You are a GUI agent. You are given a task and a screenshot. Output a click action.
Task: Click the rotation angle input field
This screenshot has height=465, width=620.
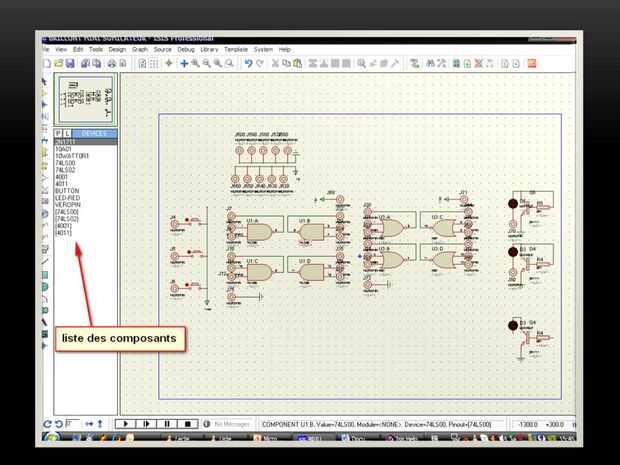pyautogui.click(x=72, y=424)
